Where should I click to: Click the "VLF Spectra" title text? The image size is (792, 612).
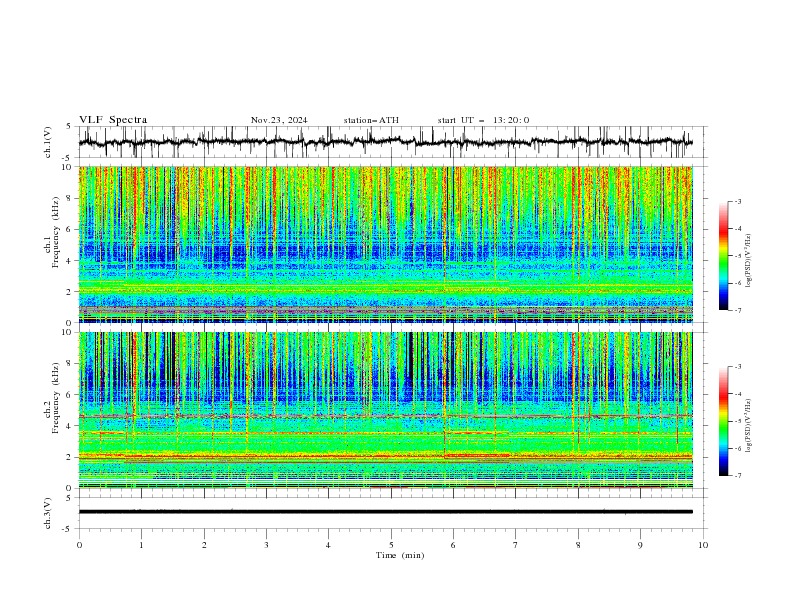tap(113, 120)
